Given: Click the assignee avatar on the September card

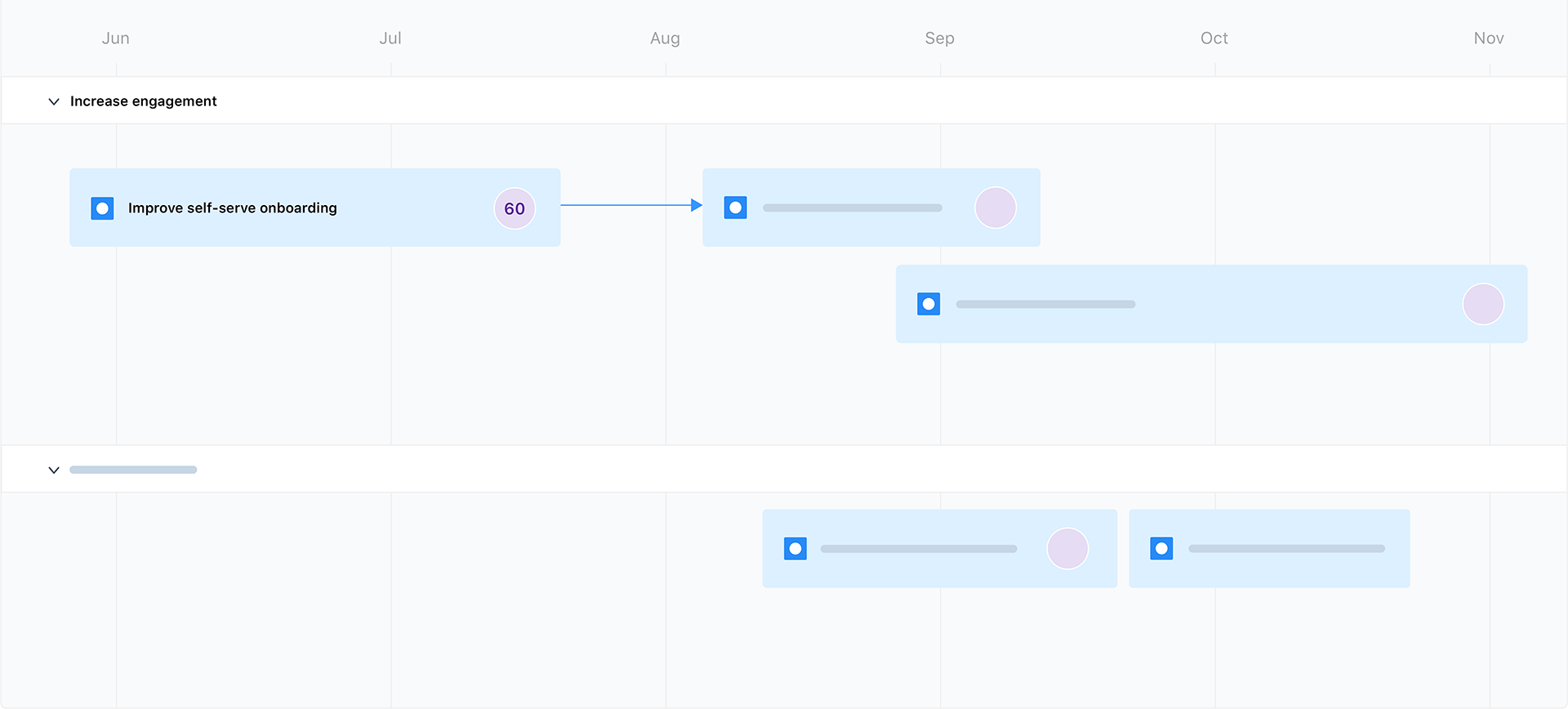Looking at the screenshot, I should click(995, 207).
